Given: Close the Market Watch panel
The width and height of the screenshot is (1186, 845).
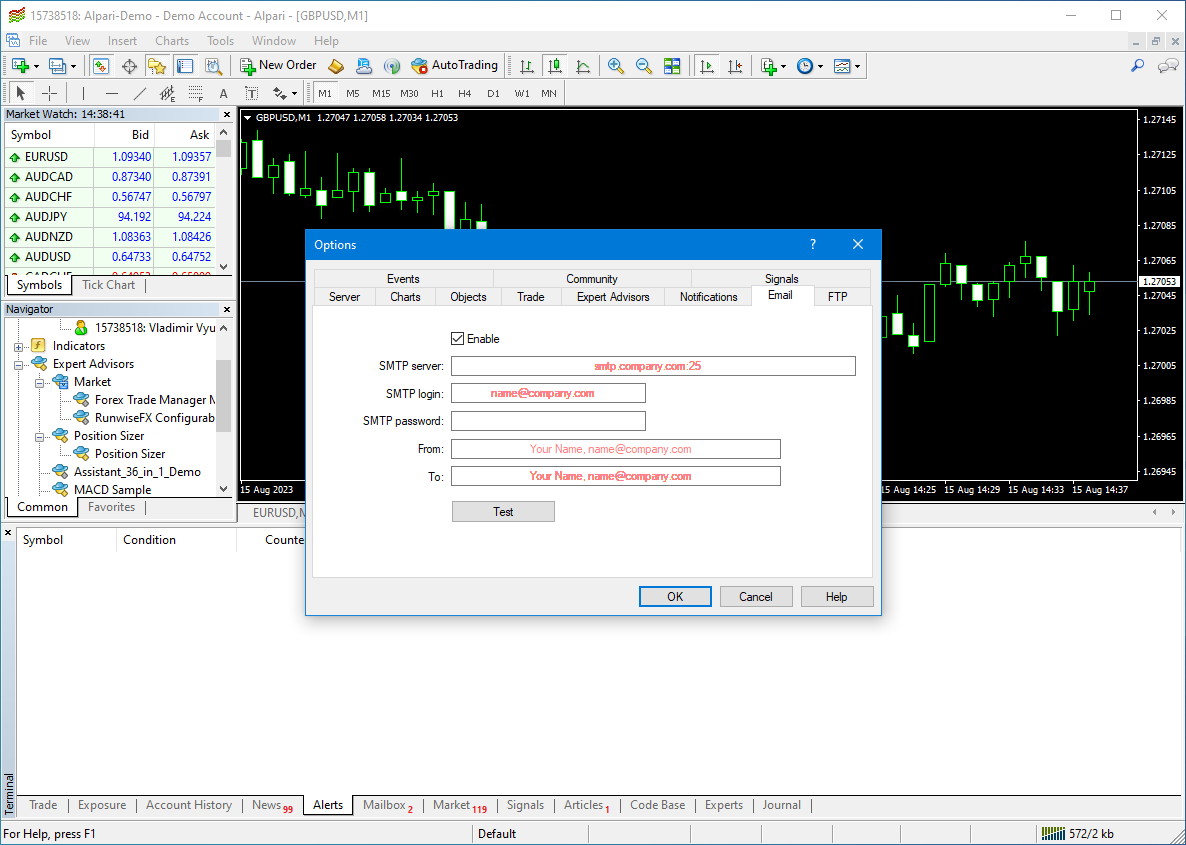Looking at the screenshot, I should click(x=226, y=115).
